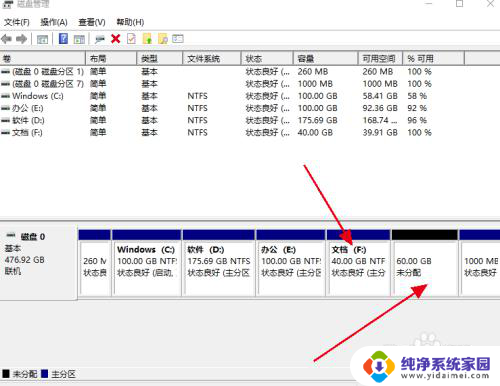Viewport: 500px width, 386px height.
Task: Select the 60.00 GB 未分配 unallocated block
Action: click(425, 263)
